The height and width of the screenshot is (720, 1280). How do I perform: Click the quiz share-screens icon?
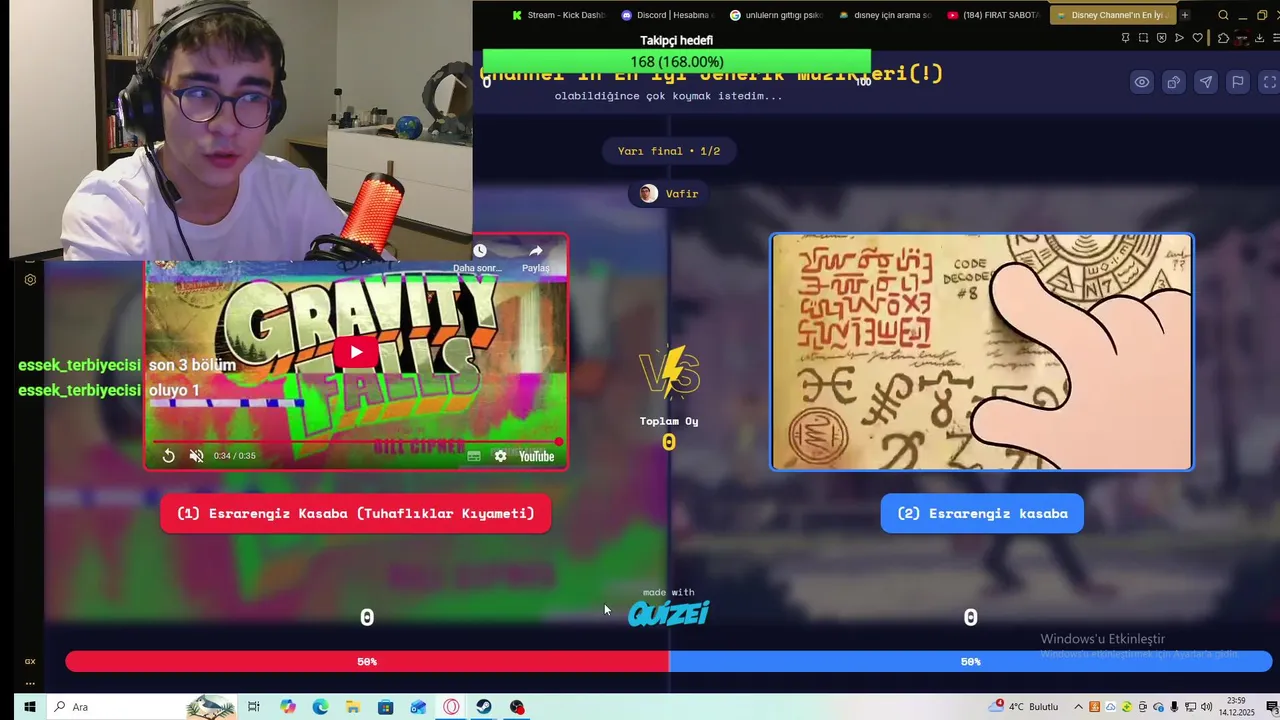pos(1174,82)
